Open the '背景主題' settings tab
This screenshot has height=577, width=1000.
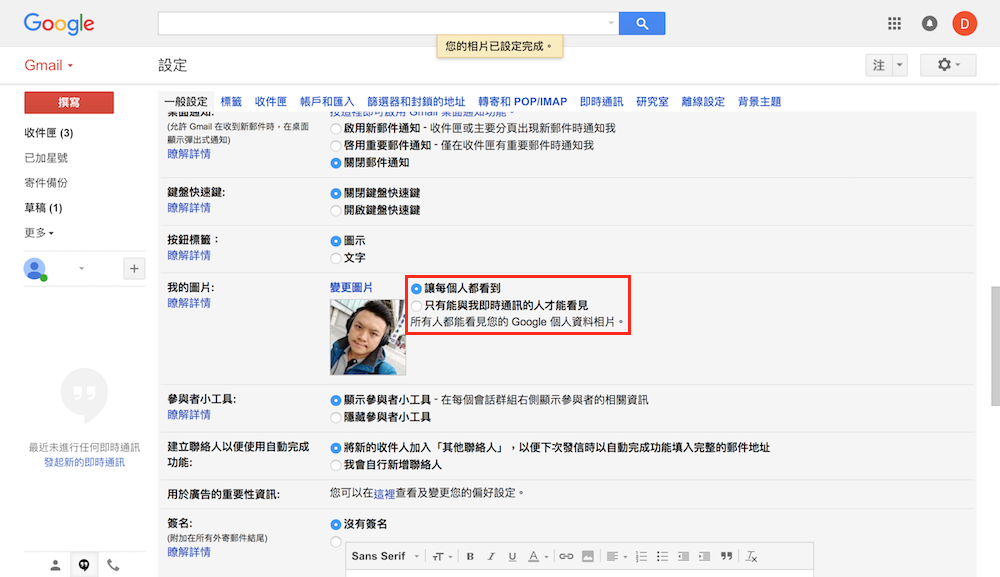(759, 102)
